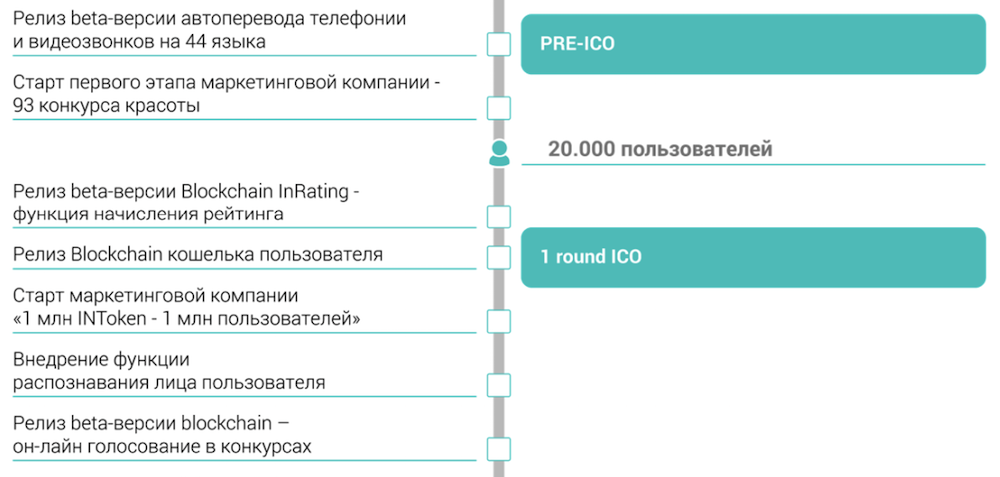This screenshot has width=1000, height=477.
Task: Select the face recognition implementation text
Action: (x=169, y=371)
